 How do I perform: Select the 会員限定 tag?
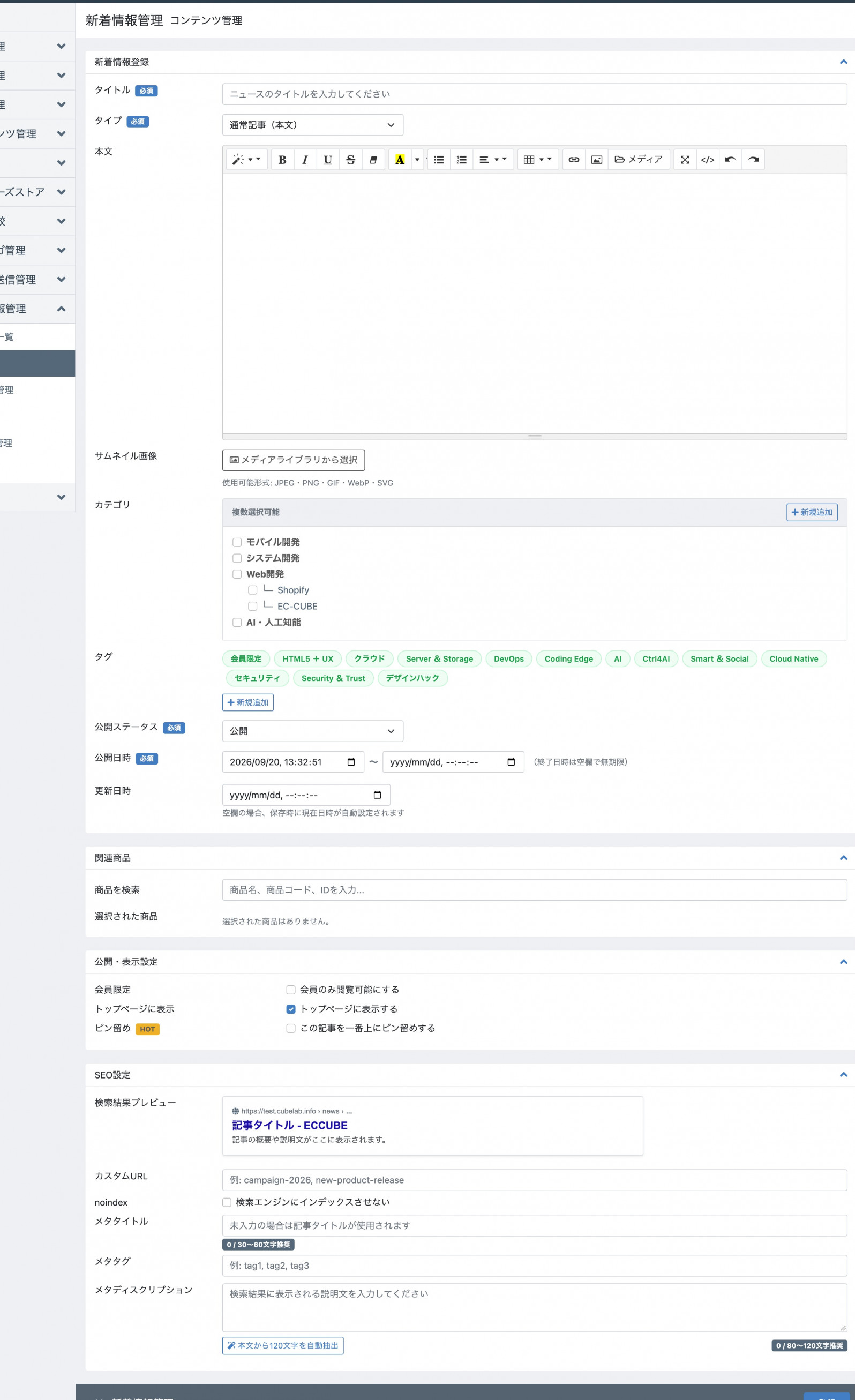246,658
